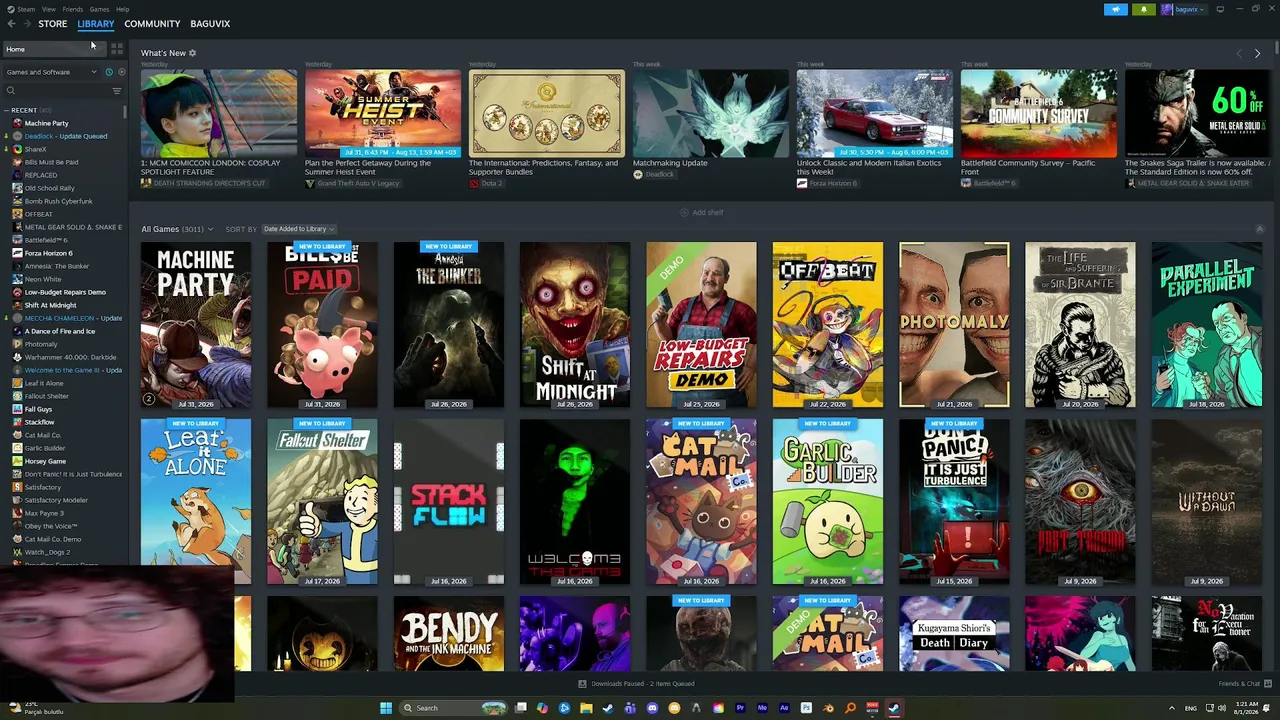Select the LIBRARY tab
The width and height of the screenshot is (1280, 720).
click(x=96, y=24)
